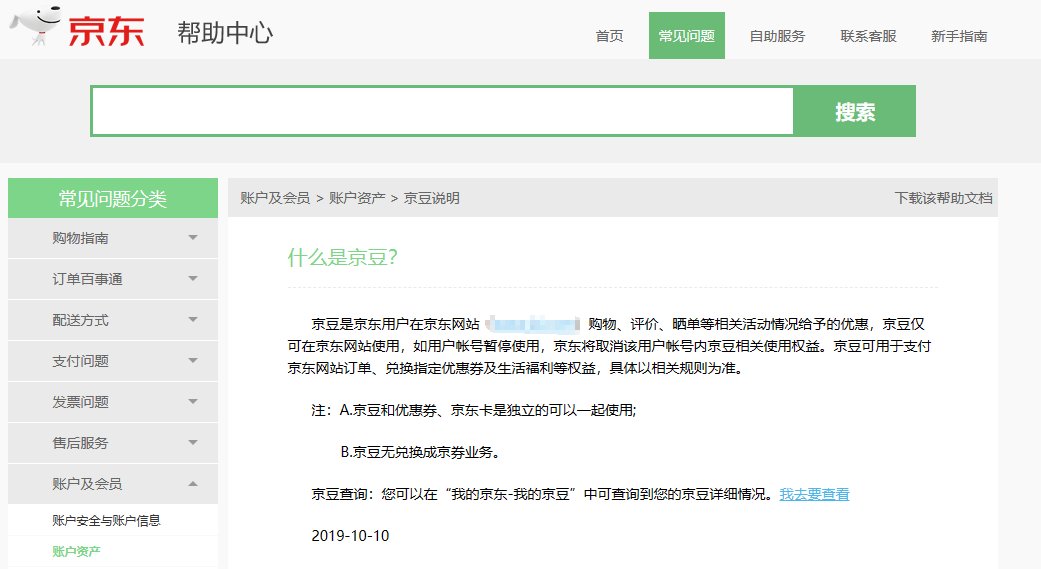1041x569 pixels.
Task: Open the 发票问题 category
Action: click(80, 402)
